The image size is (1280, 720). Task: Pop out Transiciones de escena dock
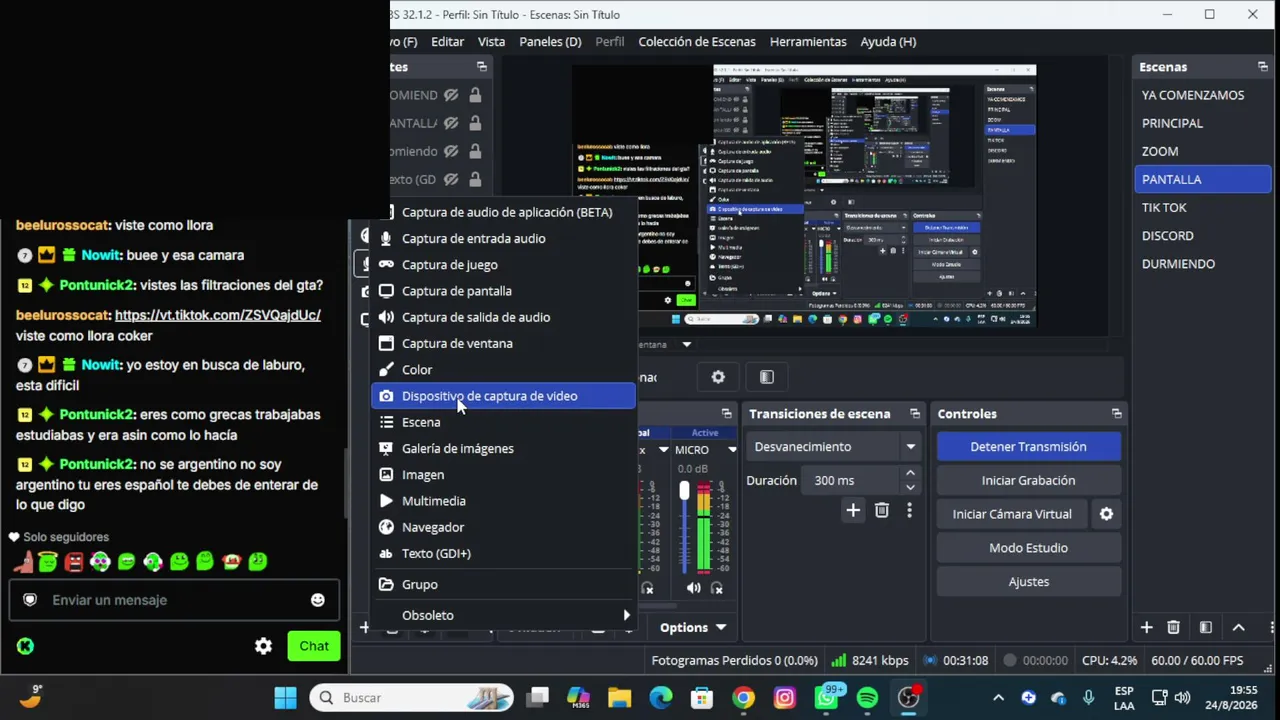[915, 414]
